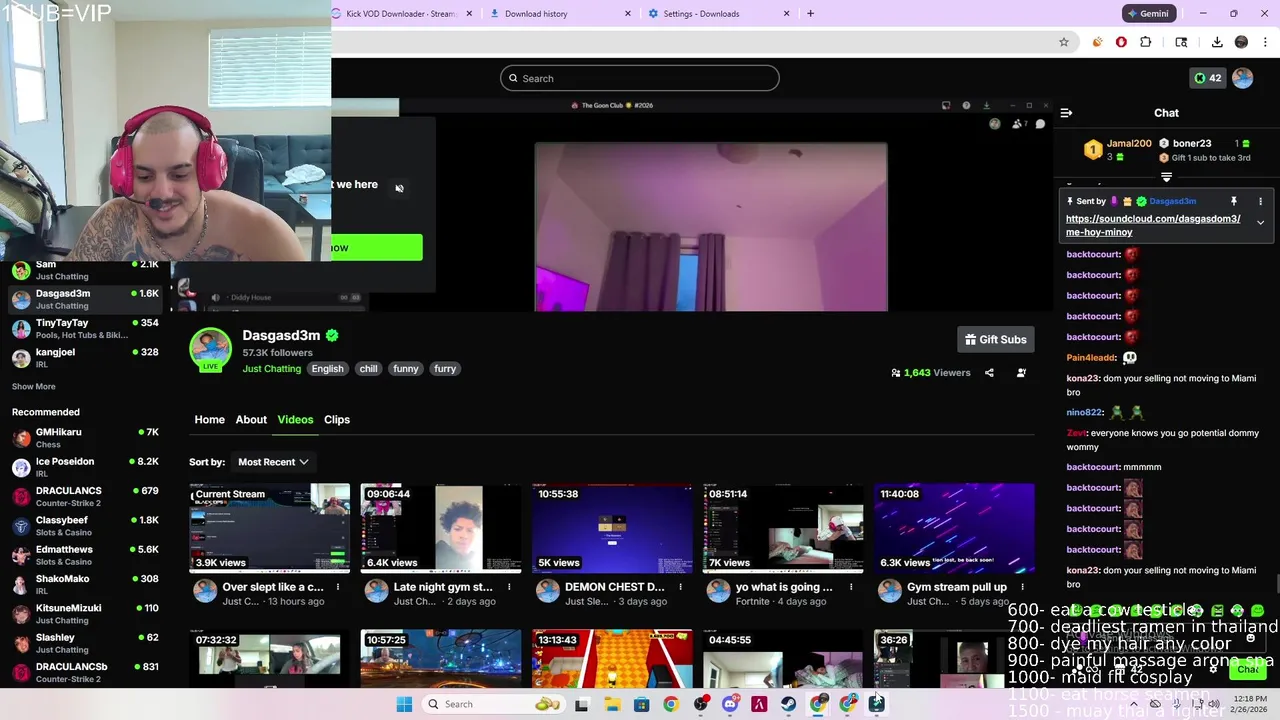Open the user report icon beside the share icon
The height and width of the screenshot is (720, 1280).
(1021, 373)
